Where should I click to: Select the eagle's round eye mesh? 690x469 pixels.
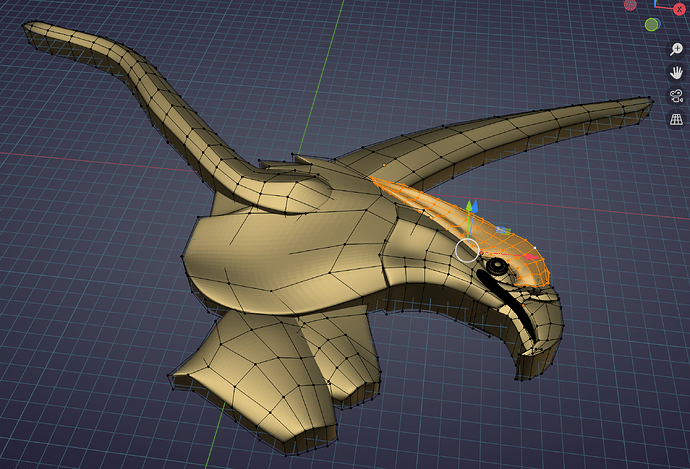tap(498, 265)
